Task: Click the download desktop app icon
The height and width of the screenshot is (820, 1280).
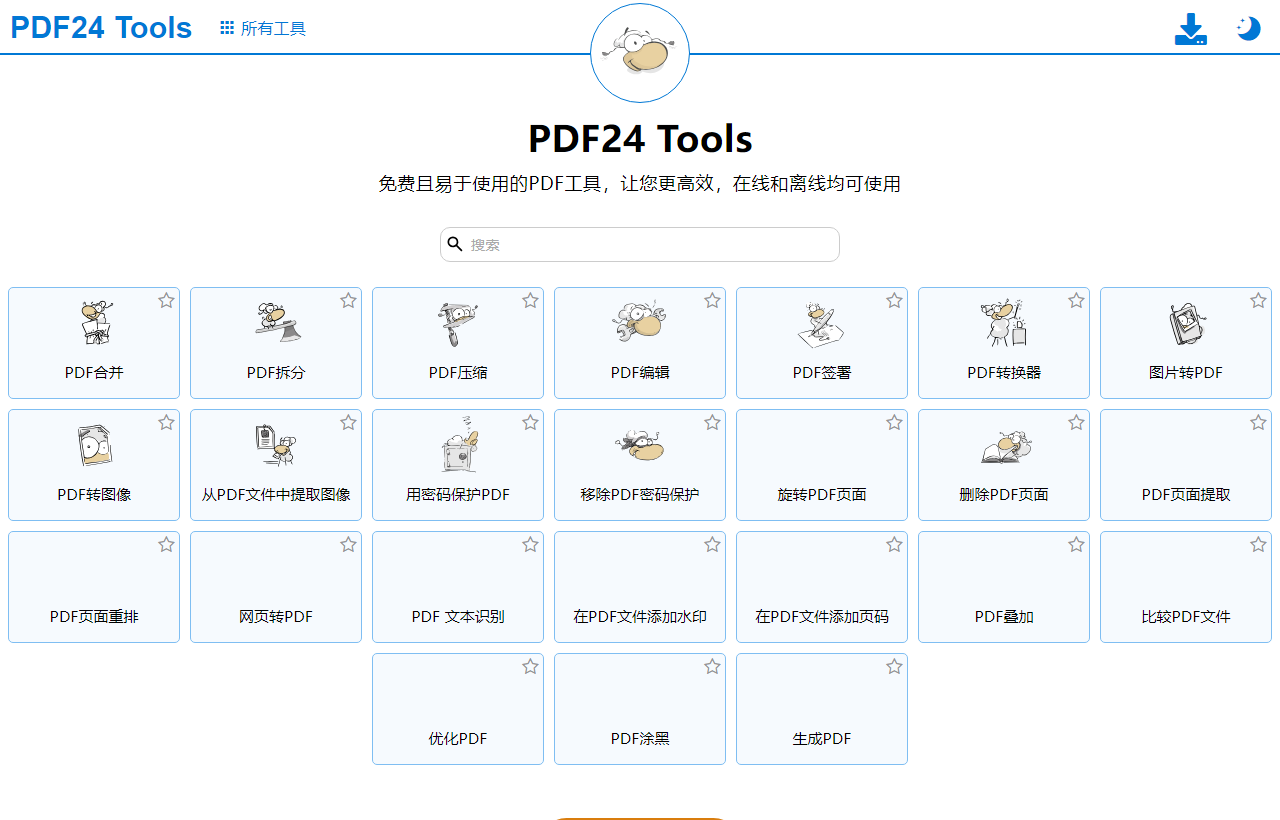Action: coord(1190,29)
